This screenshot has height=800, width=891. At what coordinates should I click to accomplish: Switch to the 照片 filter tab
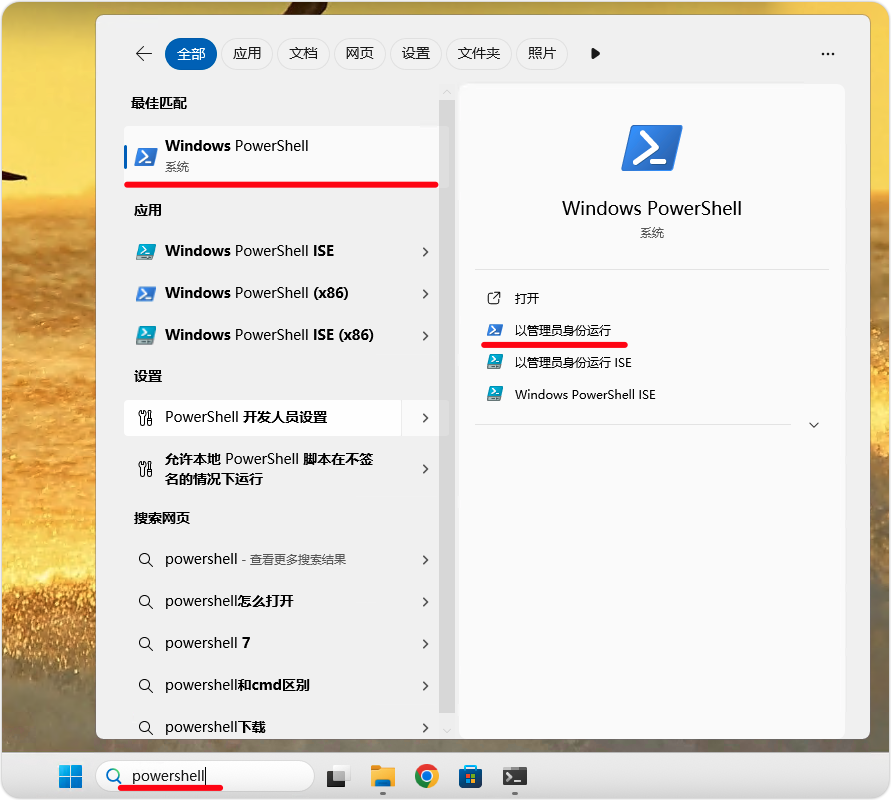pos(542,54)
